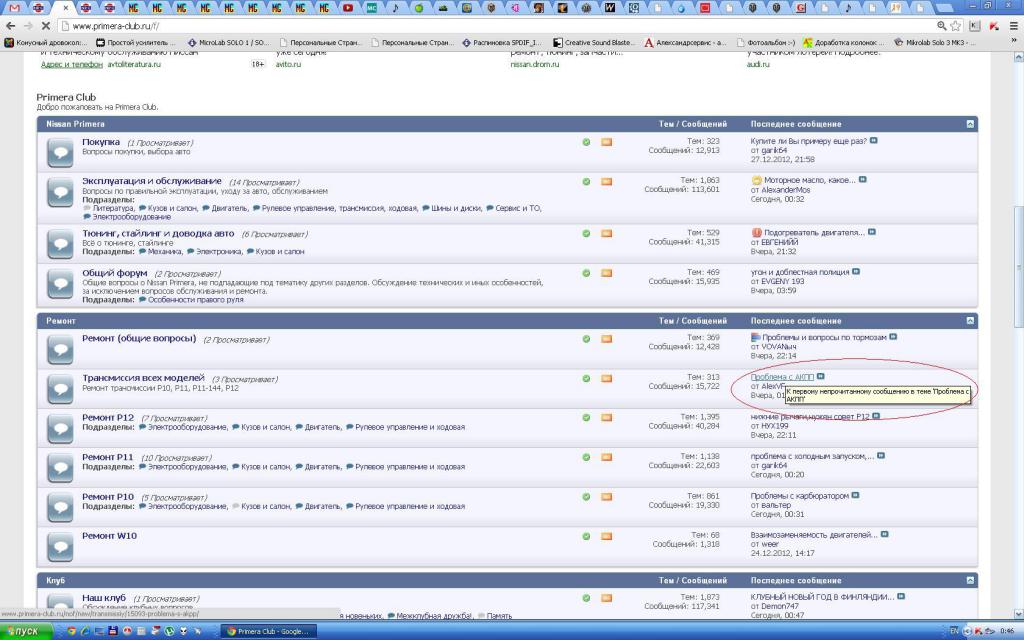The height and width of the screenshot is (640, 1024).
Task: Open the 'Проблемы с карбюратором' topic
Action: point(800,496)
